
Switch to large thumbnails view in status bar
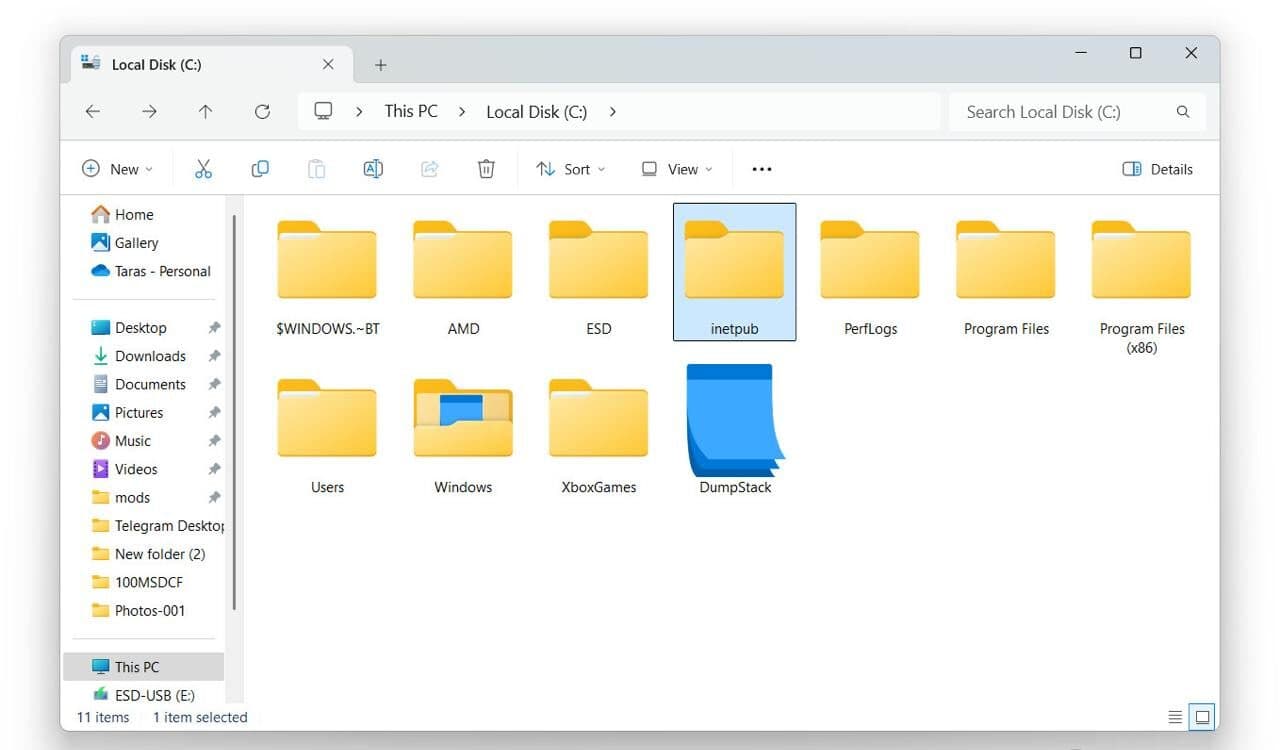coord(1201,716)
